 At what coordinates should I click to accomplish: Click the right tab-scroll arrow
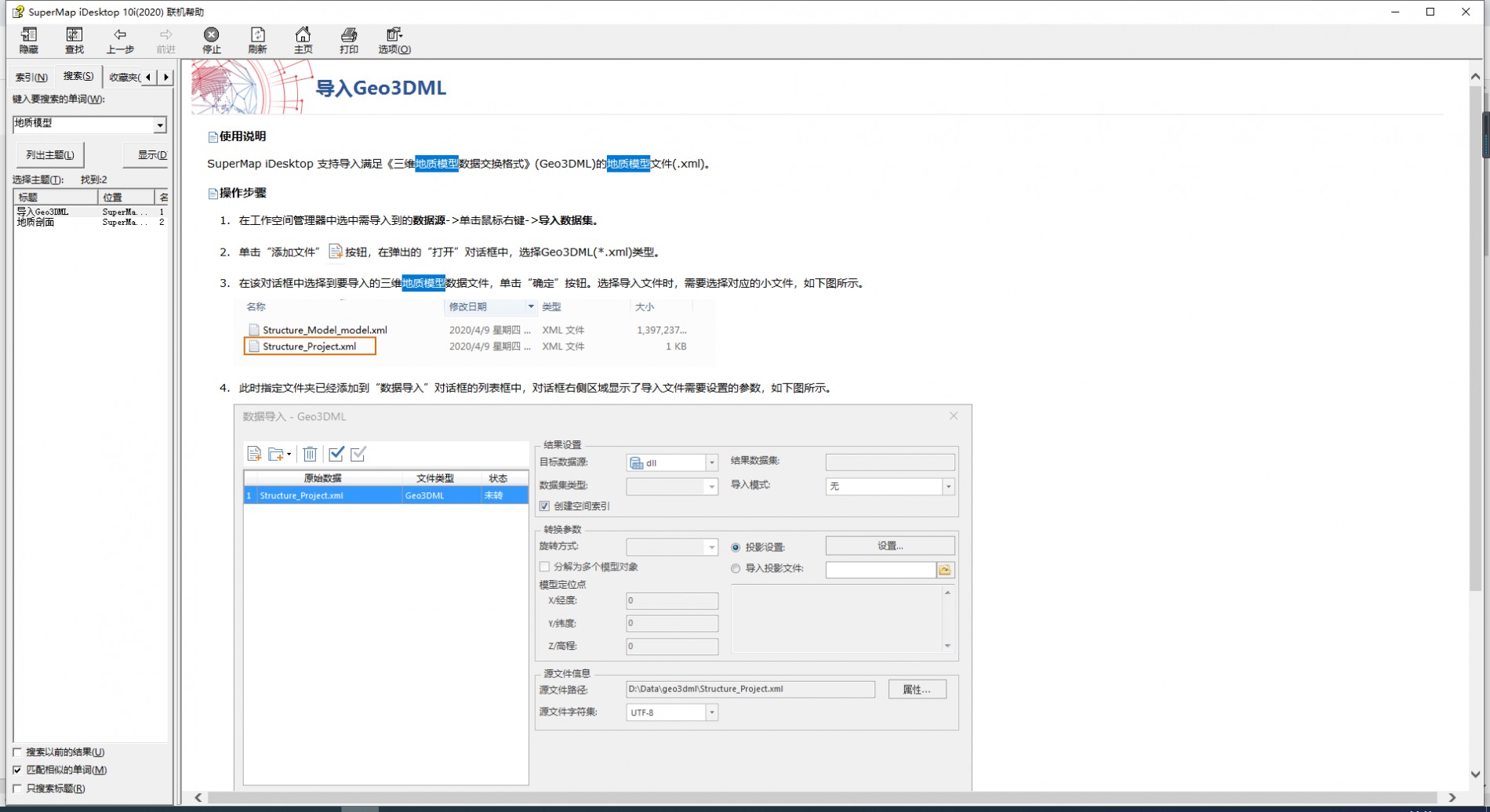coord(165,77)
